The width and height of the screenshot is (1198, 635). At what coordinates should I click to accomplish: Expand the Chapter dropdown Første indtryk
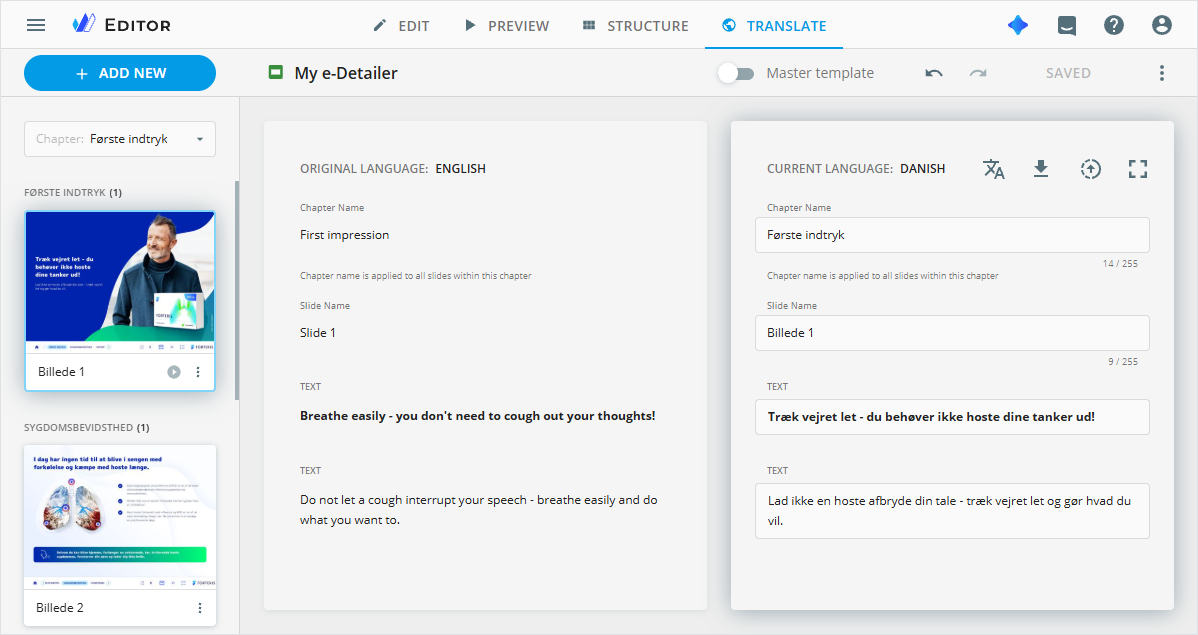tap(120, 139)
